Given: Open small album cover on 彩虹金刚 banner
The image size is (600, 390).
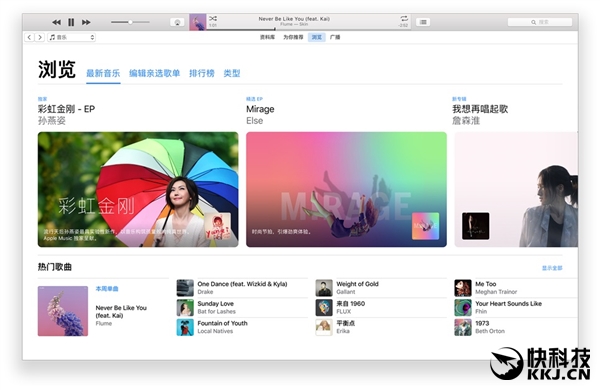Looking at the screenshot, I should coord(217,226).
